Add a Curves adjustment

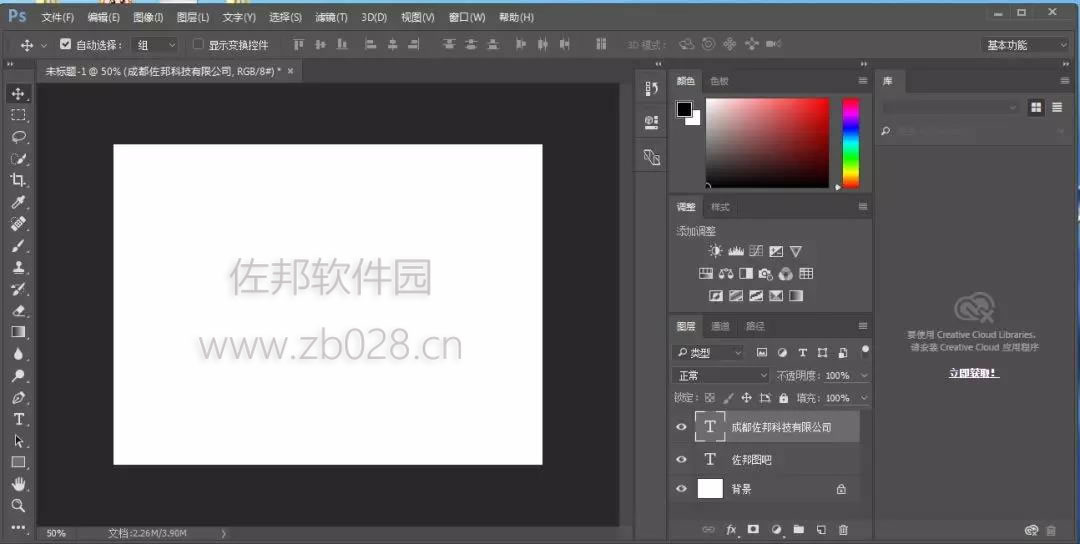(756, 251)
